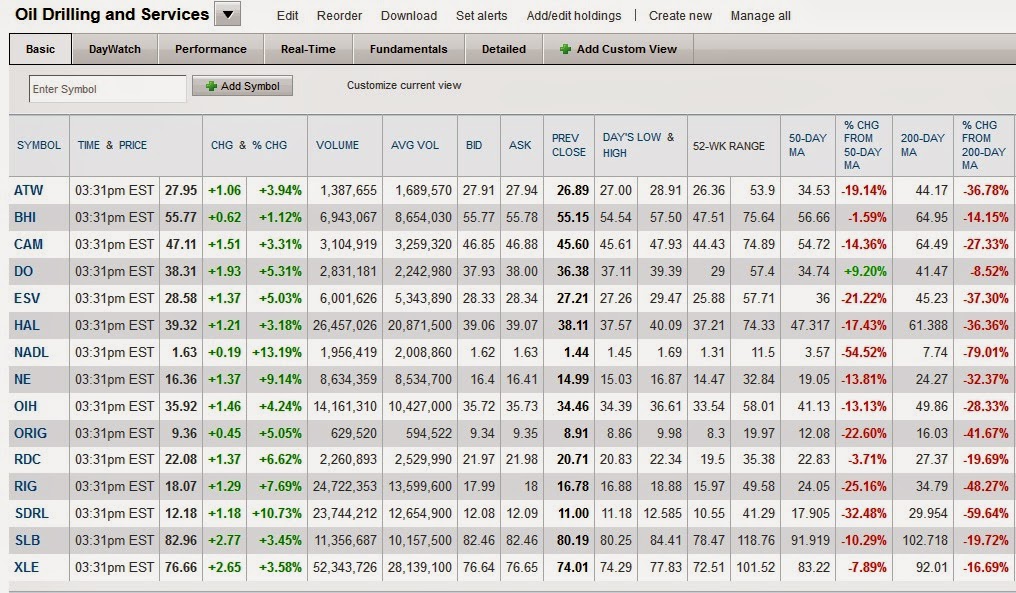Viewport: 1016px width, 593px height.
Task: Click the Add Symbol button
Action: (x=242, y=87)
